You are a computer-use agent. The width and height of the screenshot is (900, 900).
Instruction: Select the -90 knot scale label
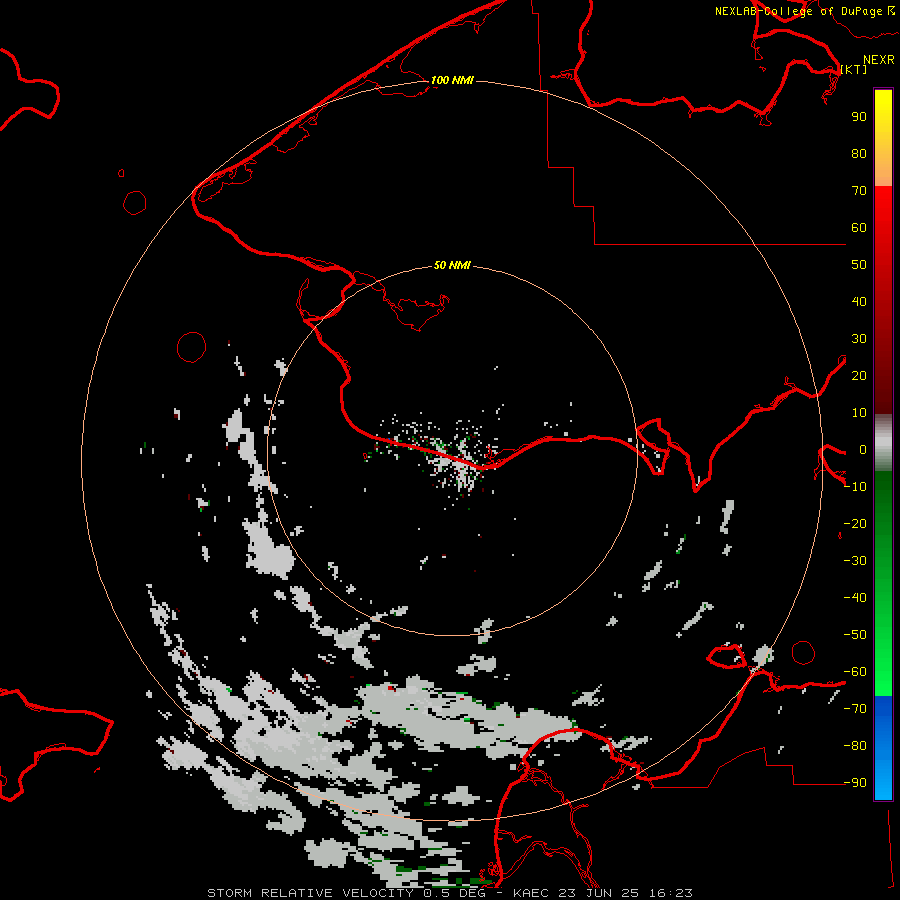[855, 783]
